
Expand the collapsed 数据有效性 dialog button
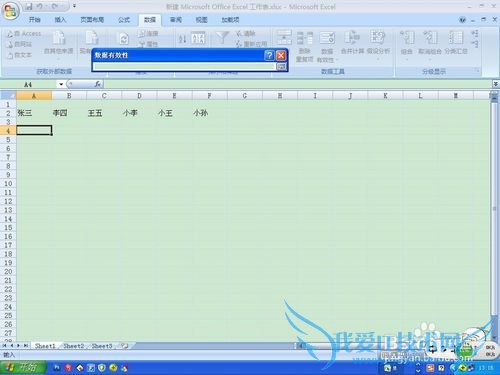point(281,67)
